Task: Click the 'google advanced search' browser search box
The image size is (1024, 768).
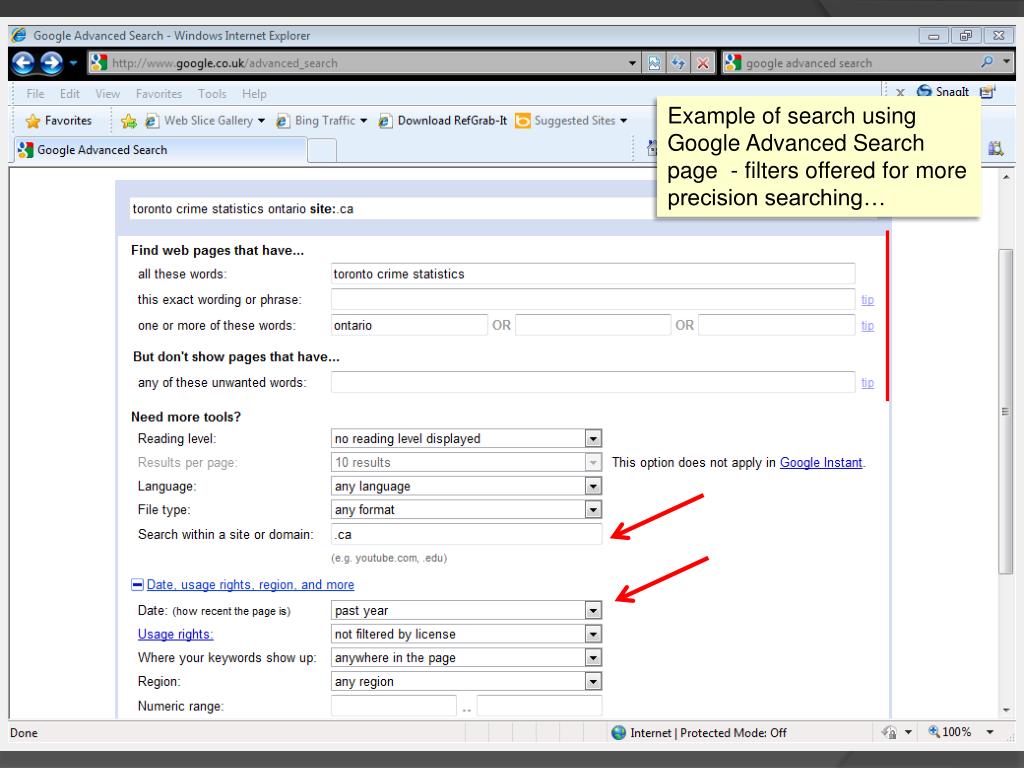Action: 858,63
